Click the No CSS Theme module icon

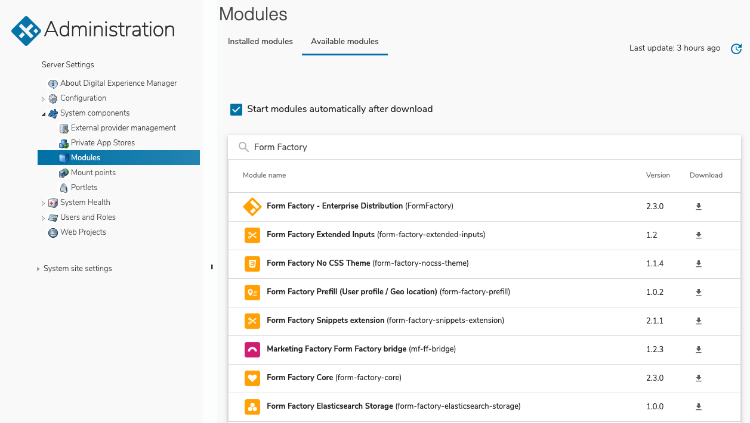point(252,264)
